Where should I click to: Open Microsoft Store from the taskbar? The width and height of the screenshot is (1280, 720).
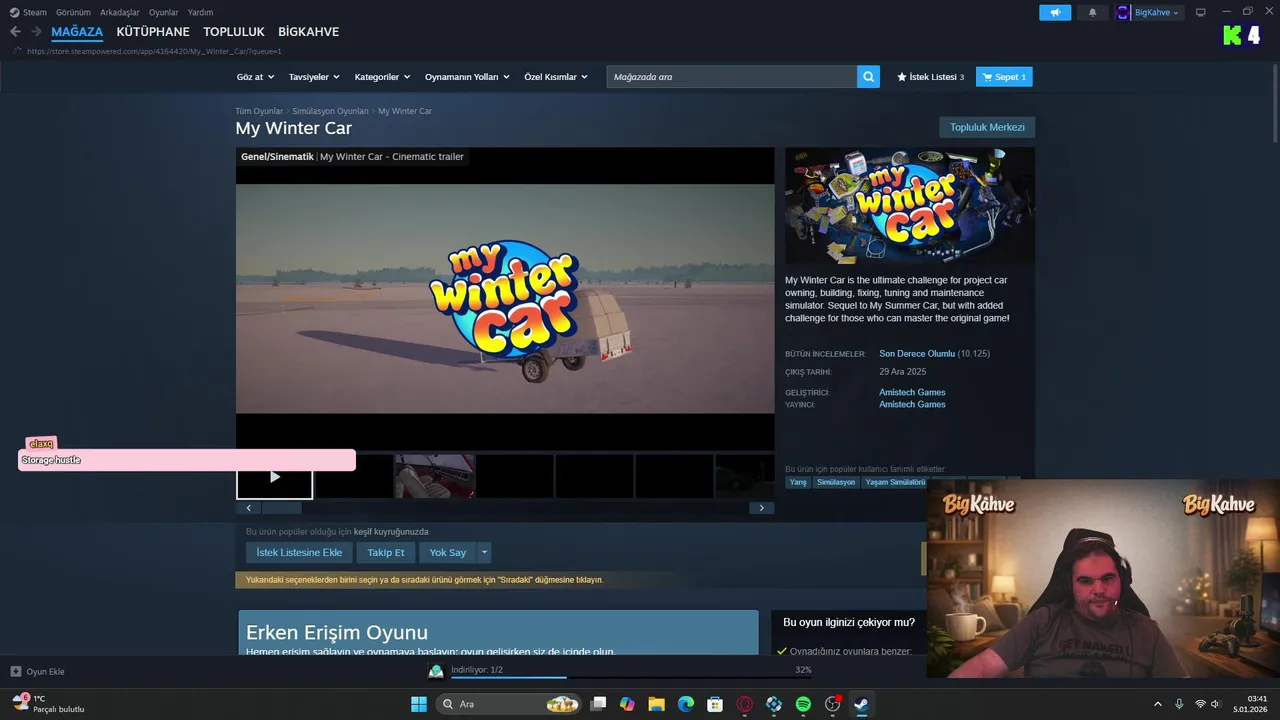715,704
